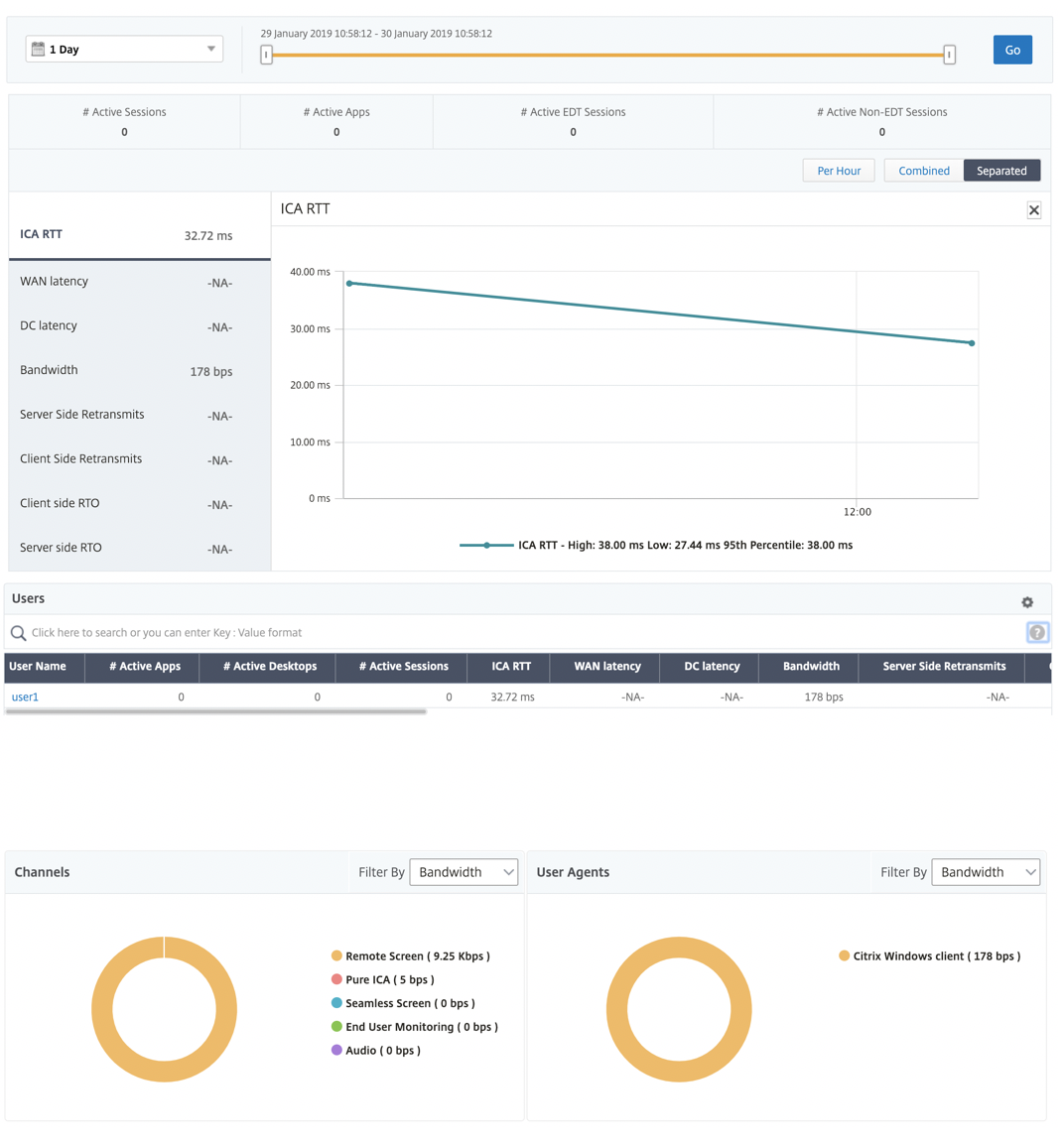Open the 1 Day time range dropdown

124,50
